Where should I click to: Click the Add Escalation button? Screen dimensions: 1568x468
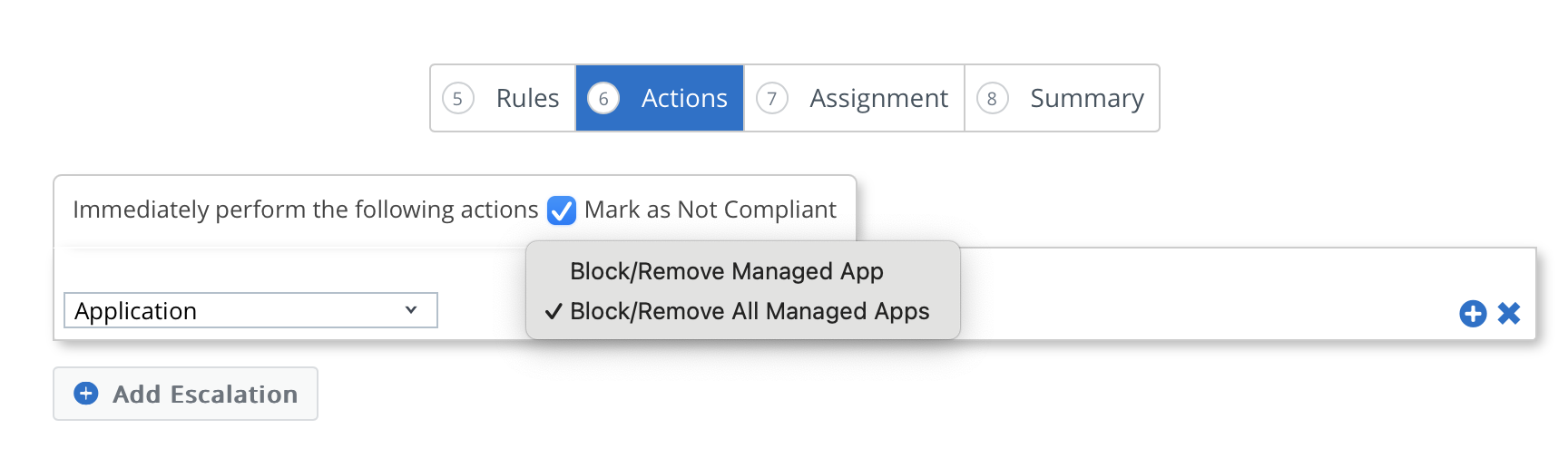pyautogui.click(x=185, y=394)
